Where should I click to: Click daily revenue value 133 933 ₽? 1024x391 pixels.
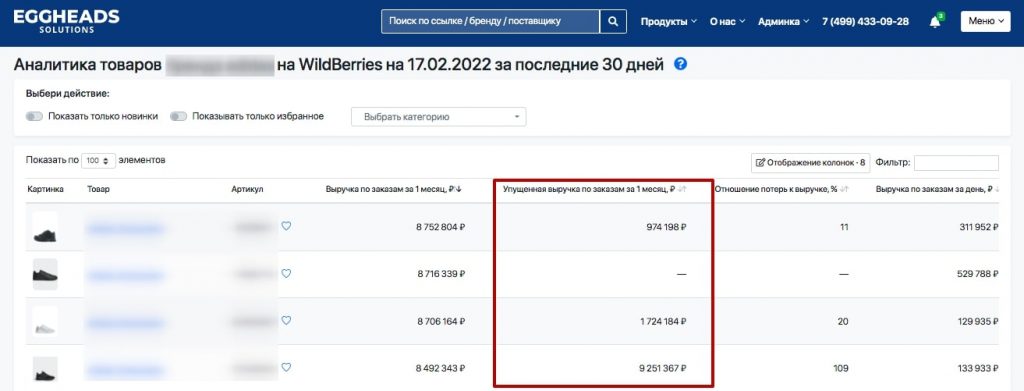(978, 368)
